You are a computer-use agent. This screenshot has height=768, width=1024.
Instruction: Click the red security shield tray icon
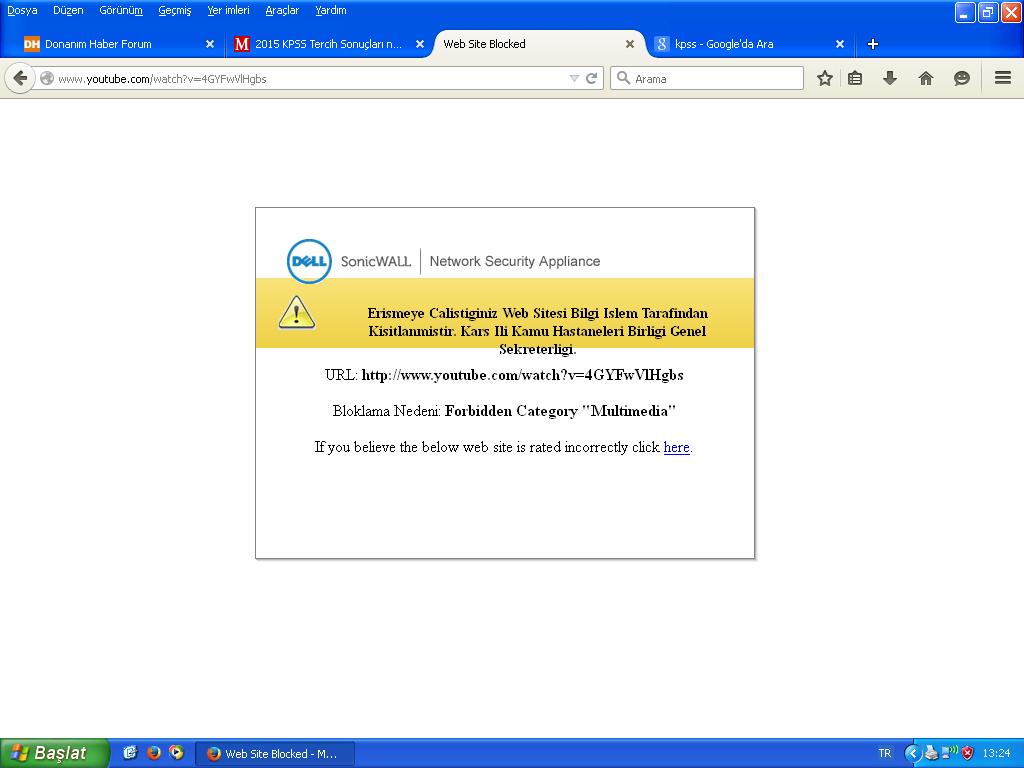coord(967,753)
